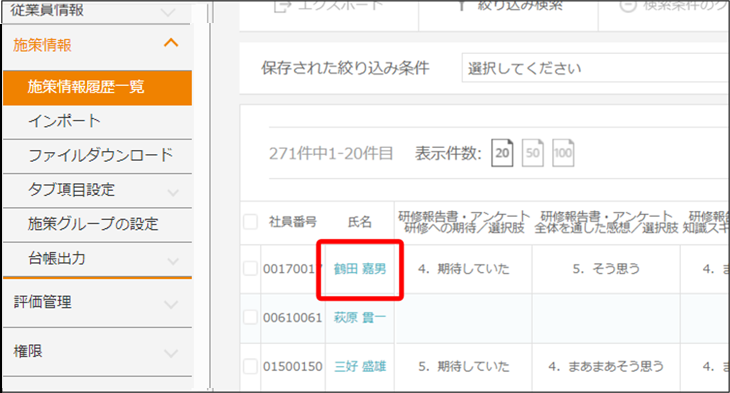
Task: Open employee link 萩原 貫一
Action: pos(360,318)
